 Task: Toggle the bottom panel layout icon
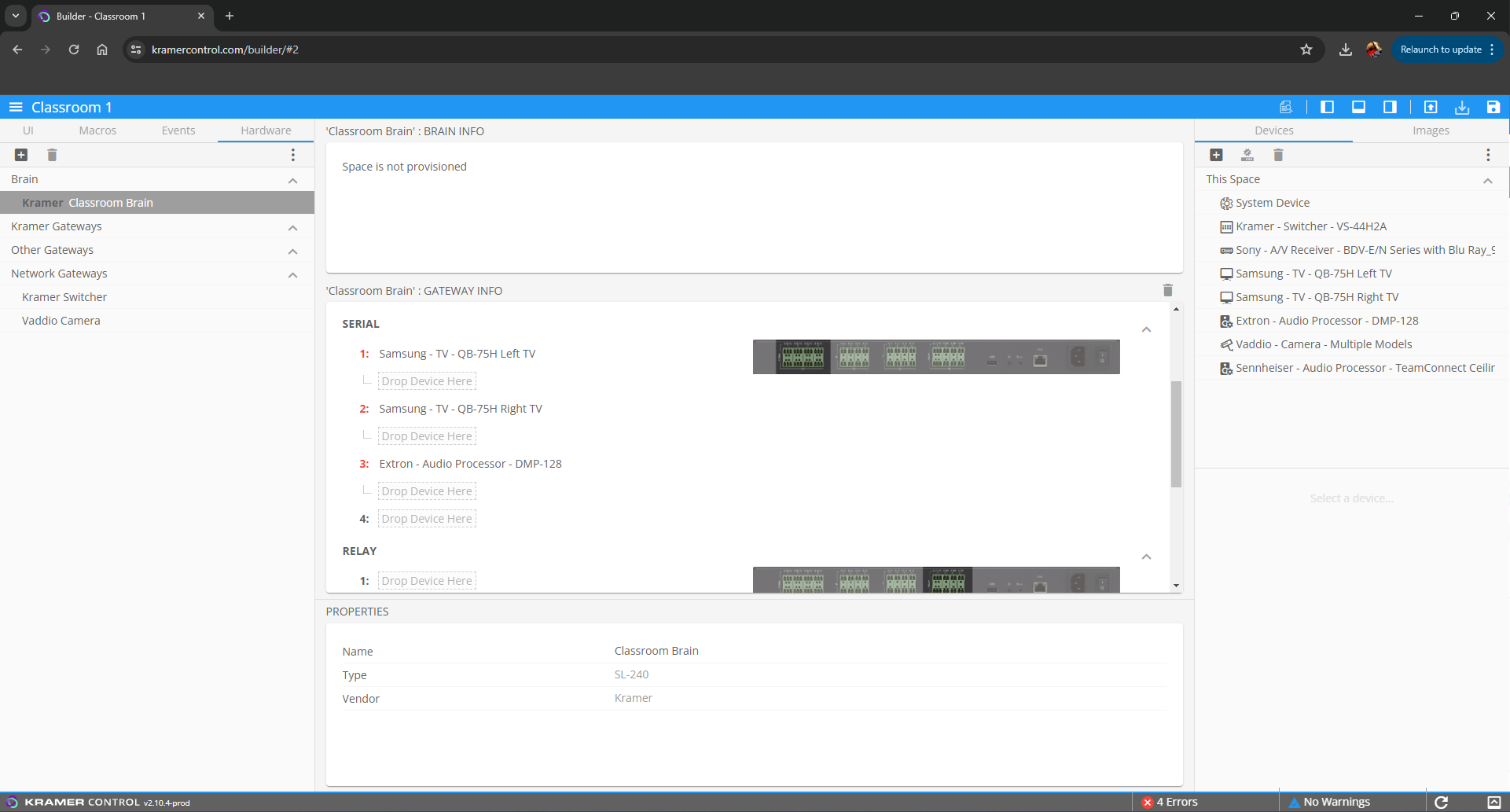[x=1358, y=107]
